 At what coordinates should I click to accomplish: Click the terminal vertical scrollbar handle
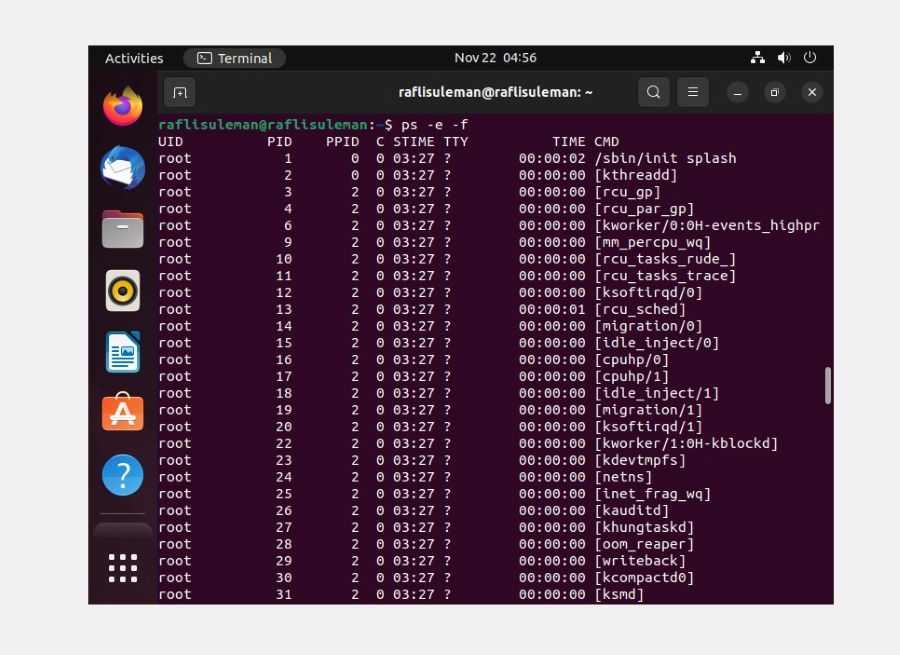[x=828, y=385]
